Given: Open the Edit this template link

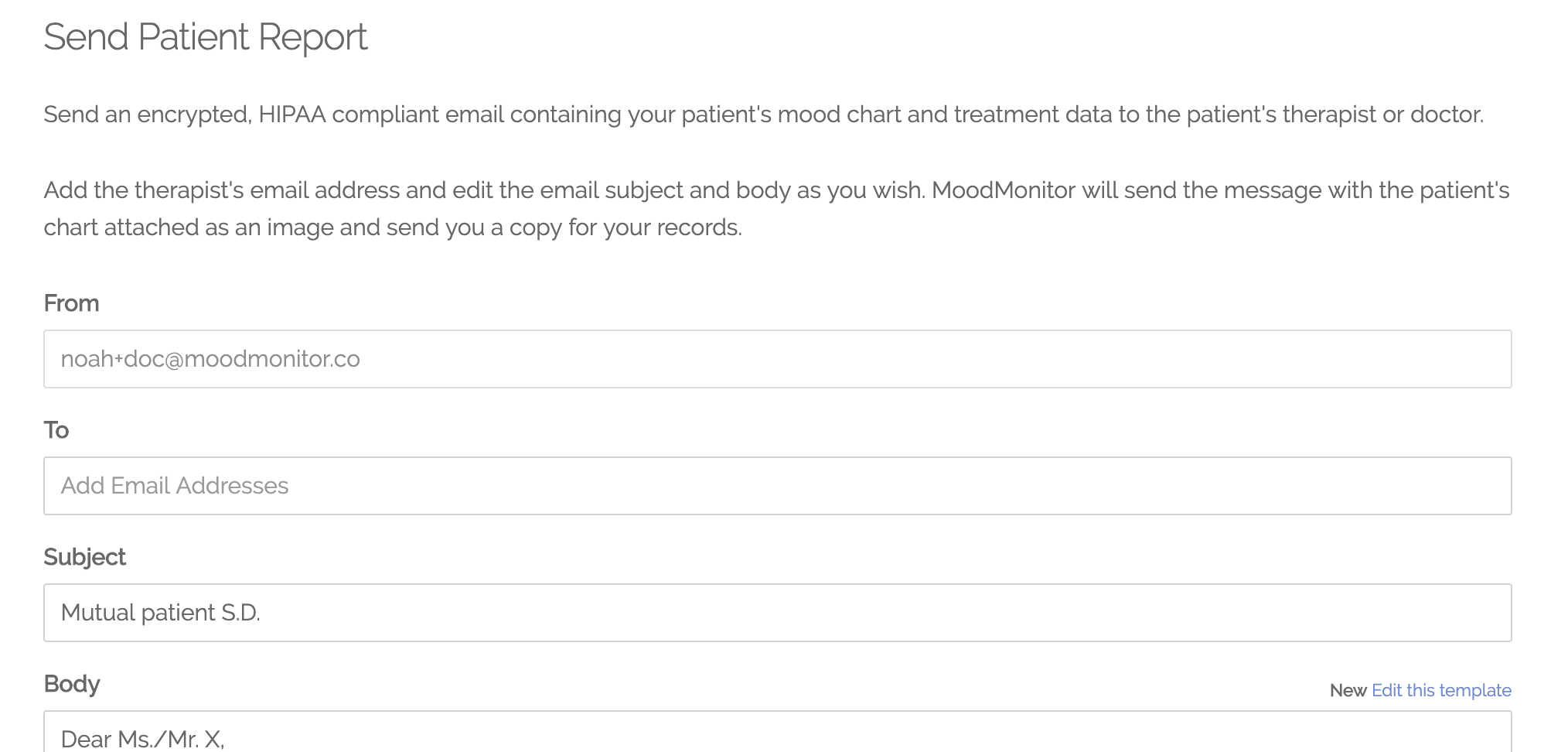Looking at the screenshot, I should point(1441,690).
